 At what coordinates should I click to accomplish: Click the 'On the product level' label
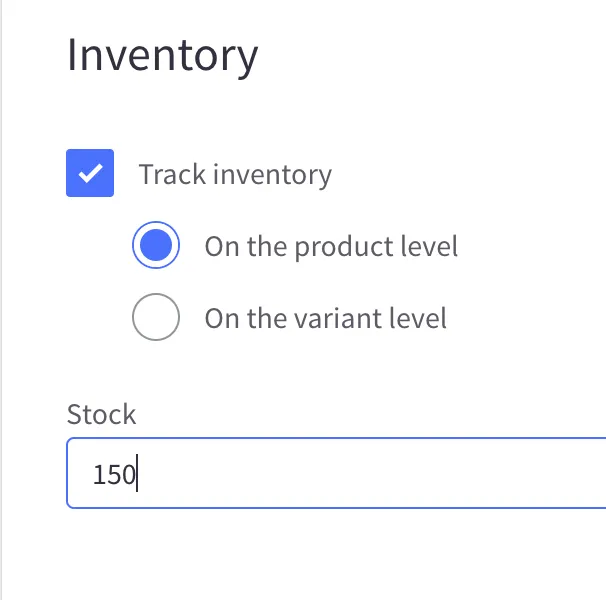coord(331,247)
